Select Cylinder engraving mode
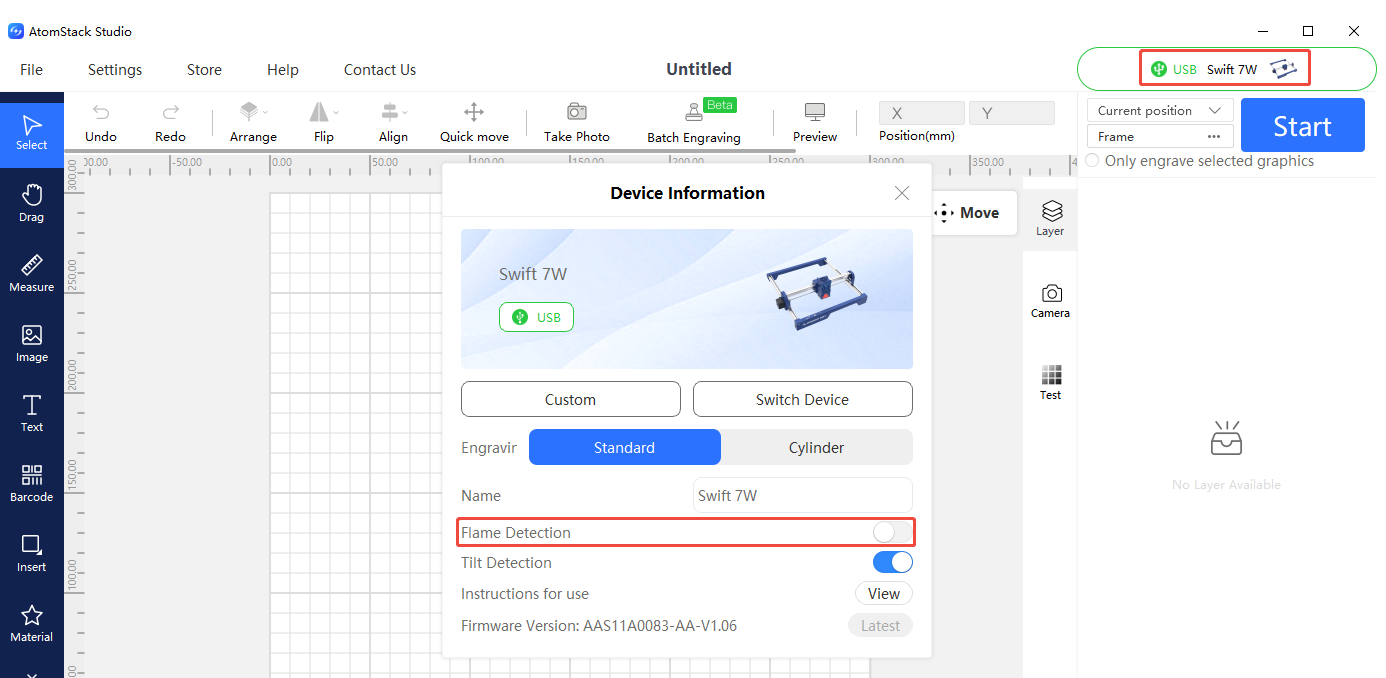The width and height of the screenshot is (1386, 678). [x=817, y=447]
